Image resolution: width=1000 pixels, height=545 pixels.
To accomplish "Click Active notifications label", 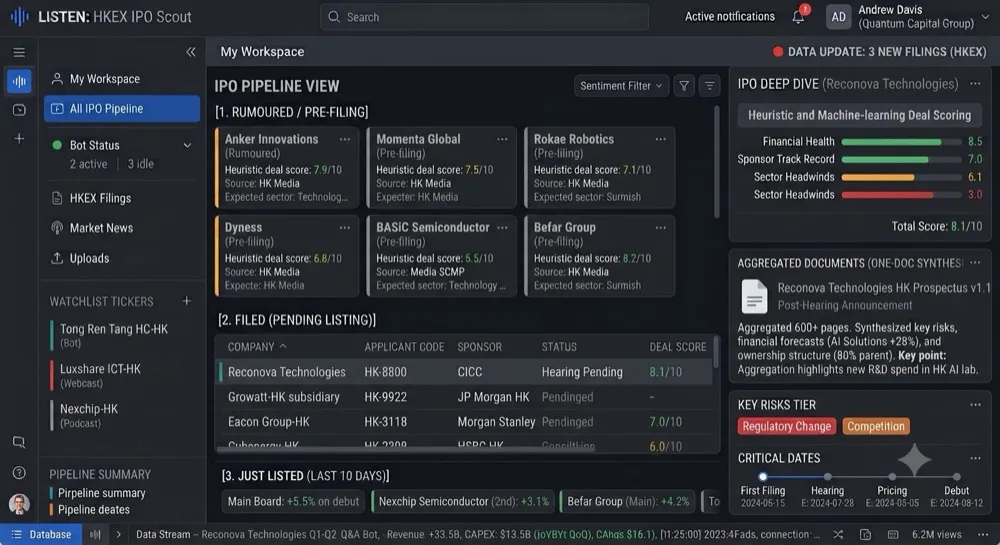I will coord(730,17).
